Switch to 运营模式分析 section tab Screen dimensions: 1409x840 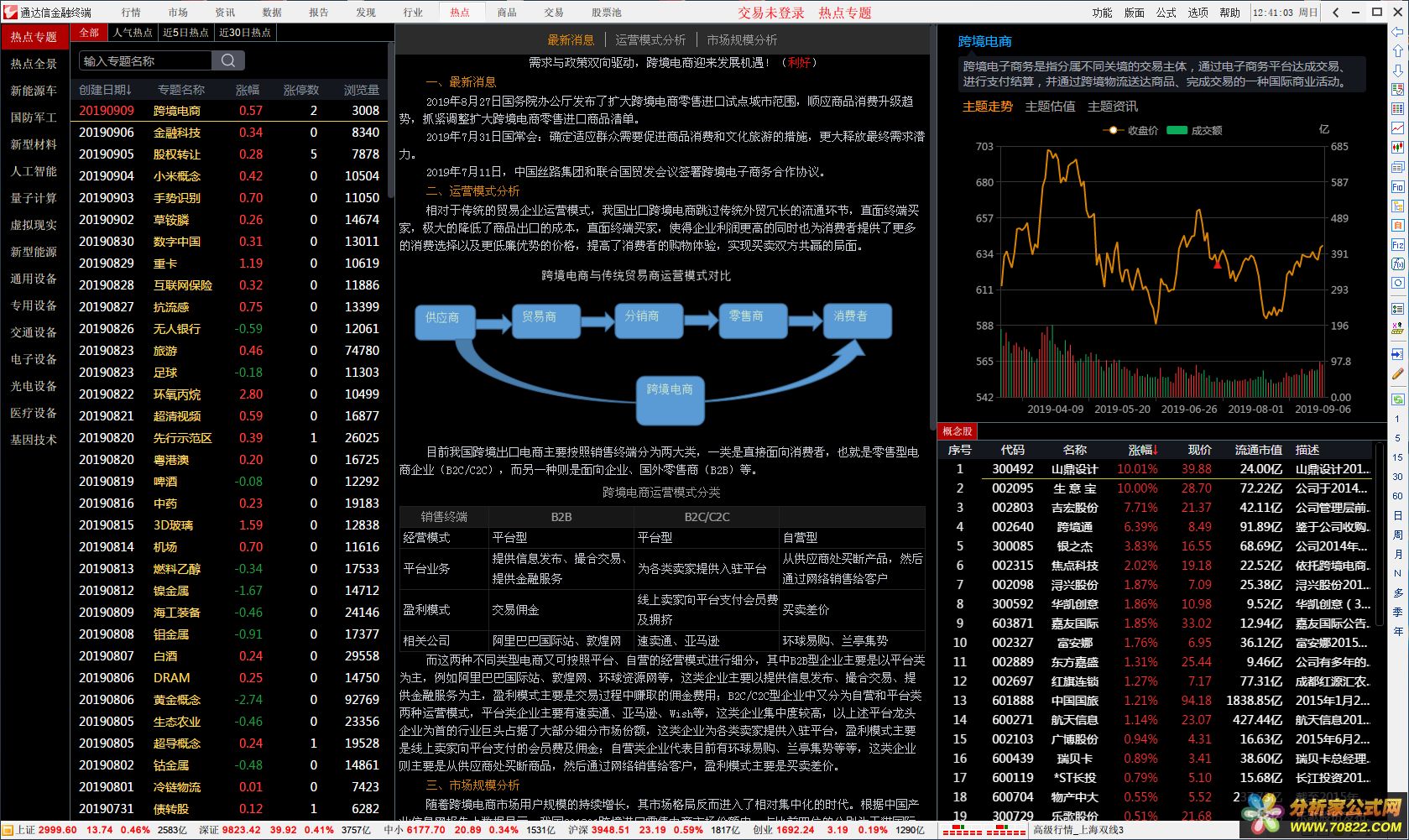click(650, 40)
